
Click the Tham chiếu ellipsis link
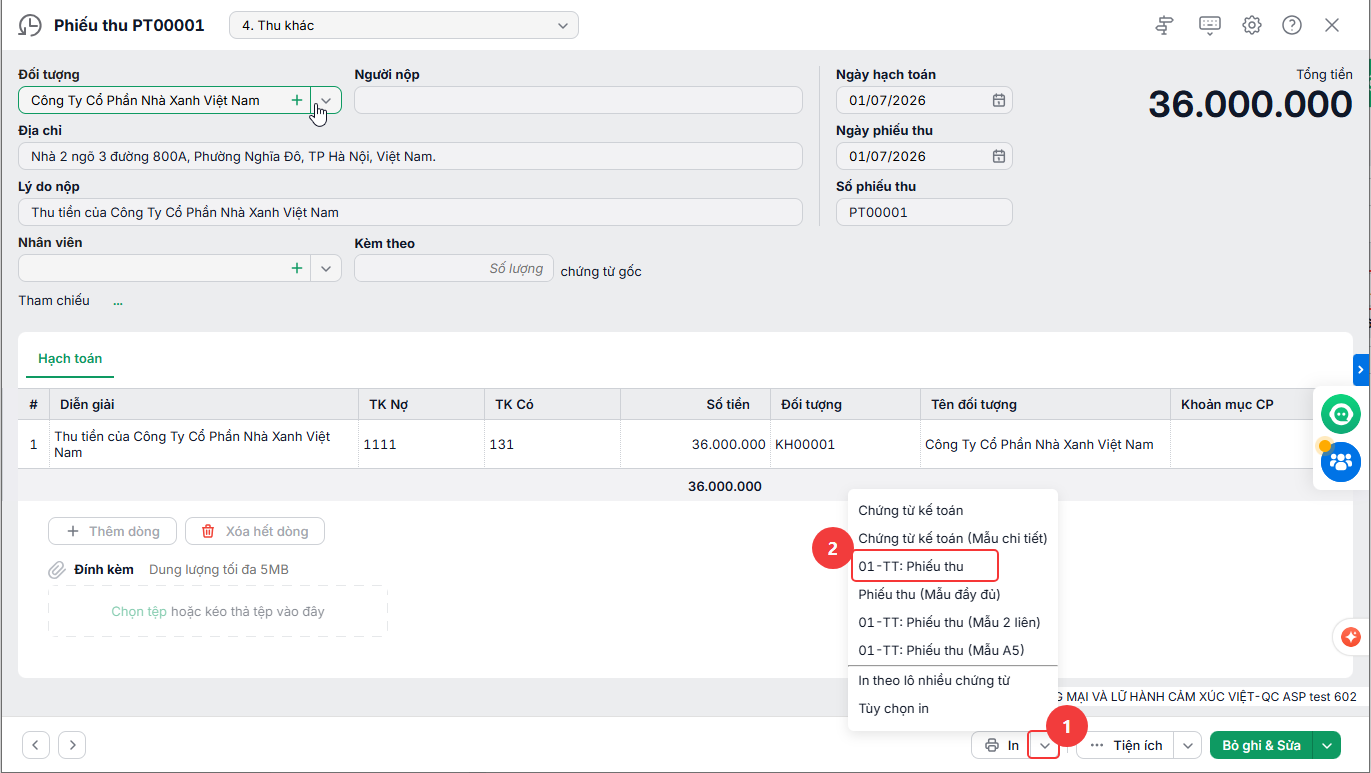118,301
